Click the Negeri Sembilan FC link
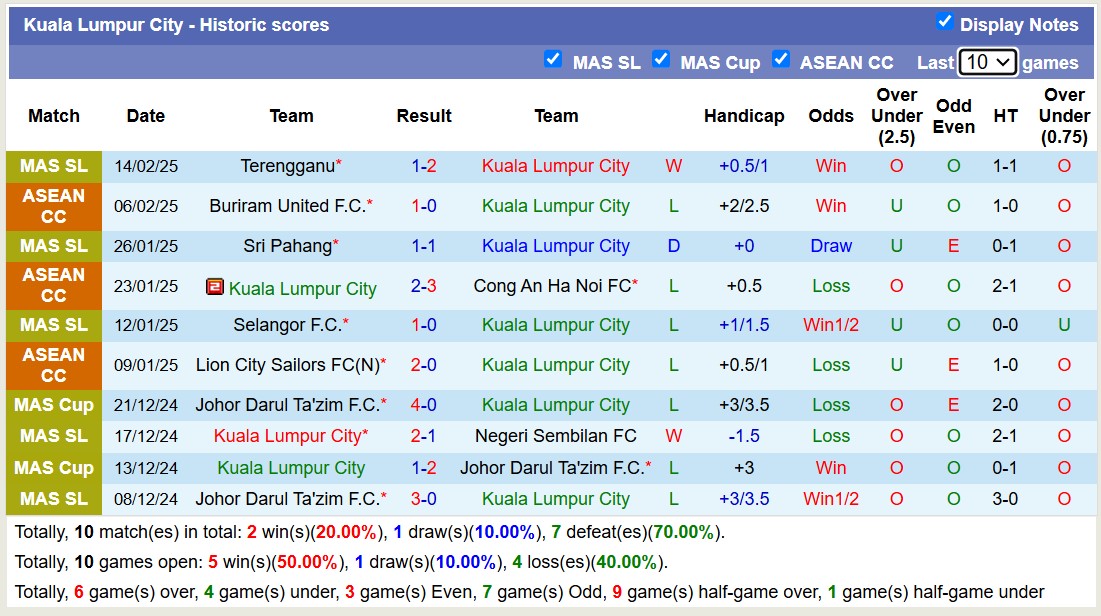The height and width of the screenshot is (616, 1101). click(556, 436)
